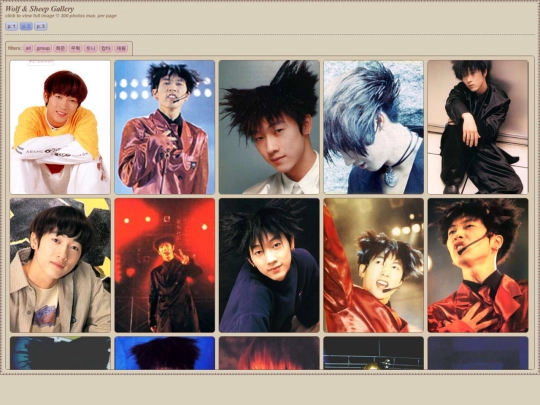540x405 pixels.
Task: Select the highlighted p. 2 page button
Action: 26,27
